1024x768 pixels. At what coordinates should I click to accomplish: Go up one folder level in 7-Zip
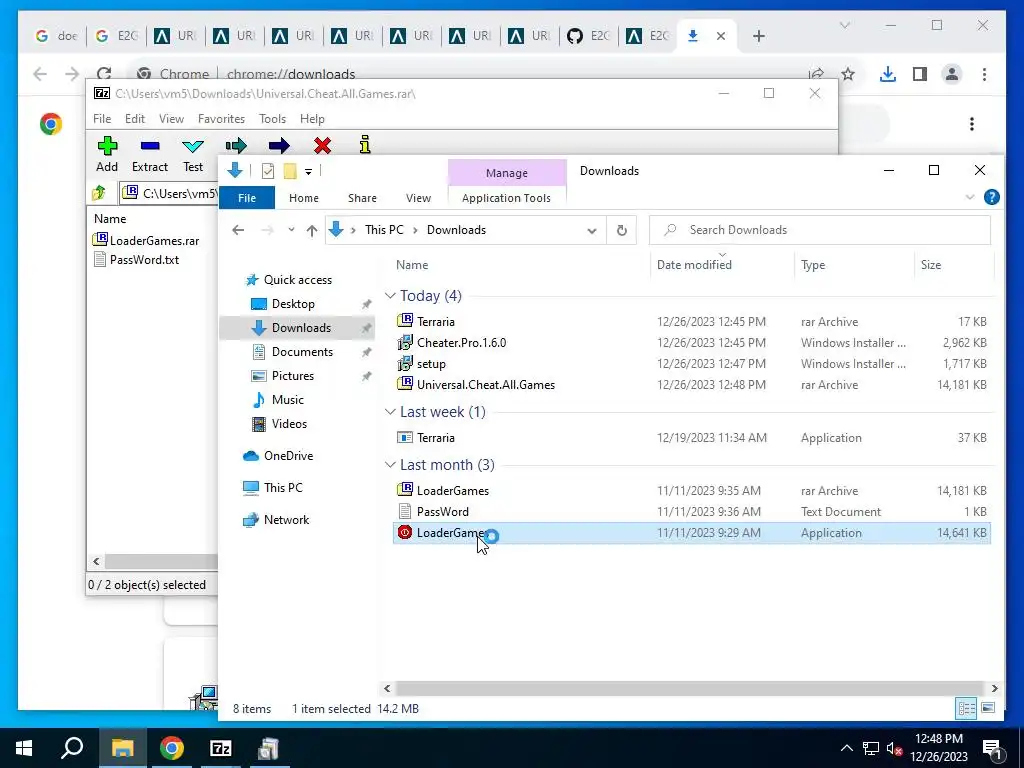[x=99, y=193]
